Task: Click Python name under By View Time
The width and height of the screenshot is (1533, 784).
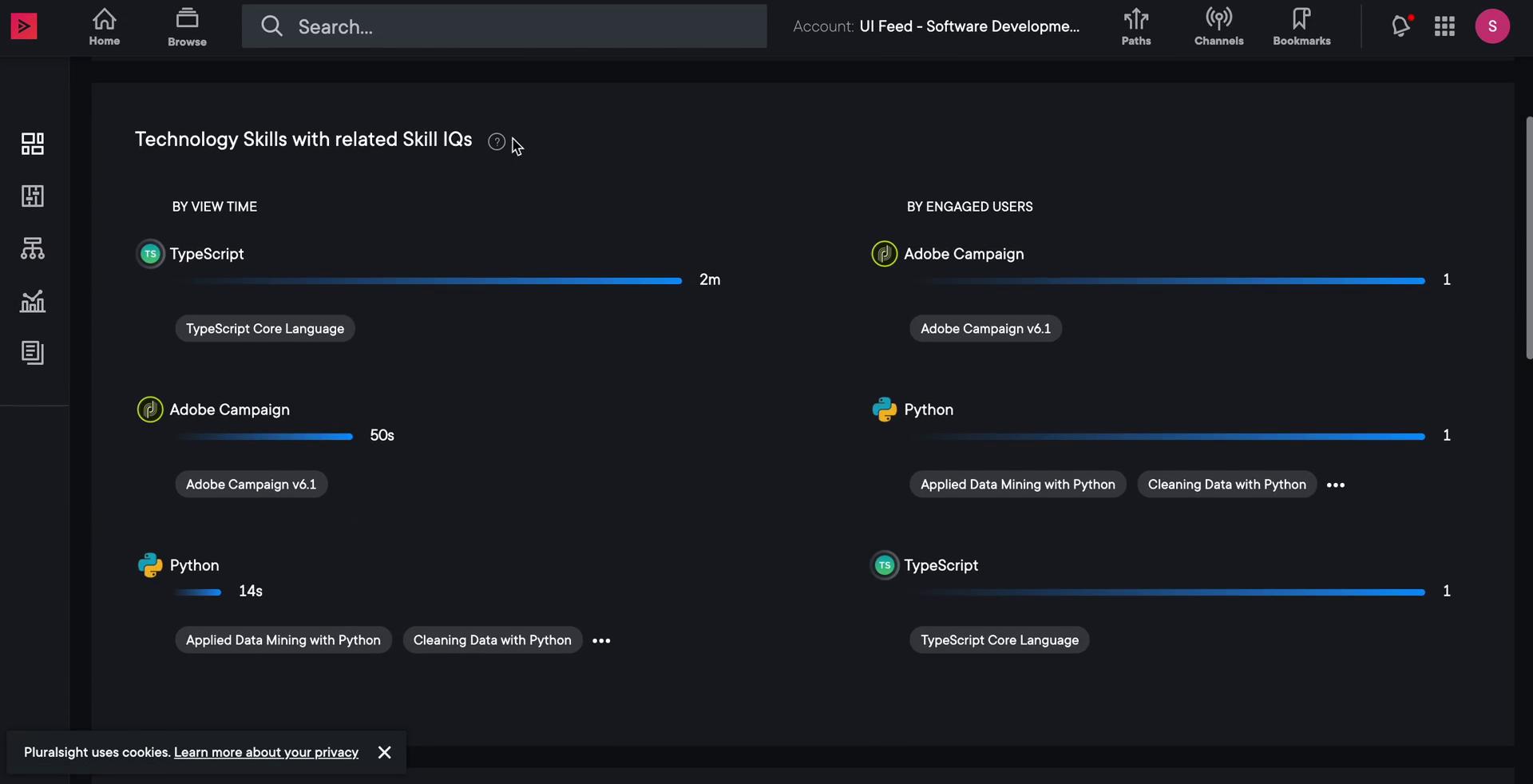Action: click(x=194, y=565)
